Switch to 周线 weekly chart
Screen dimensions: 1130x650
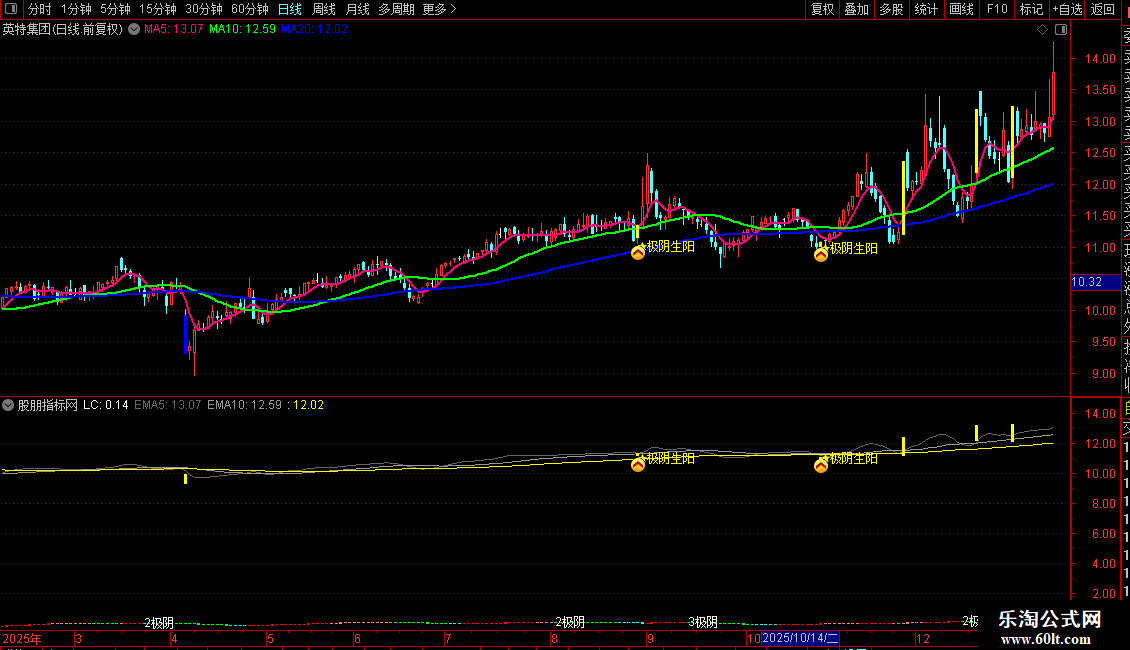pyautogui.click(x=324, y=9)
